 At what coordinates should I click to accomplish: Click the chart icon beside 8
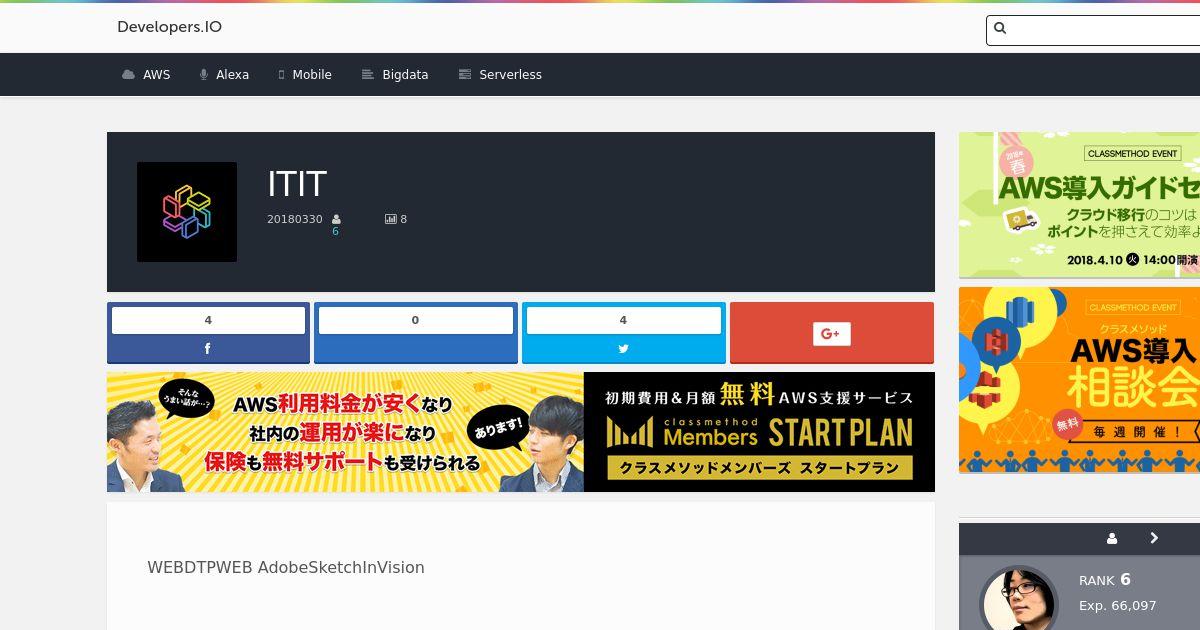pos(391,219)
